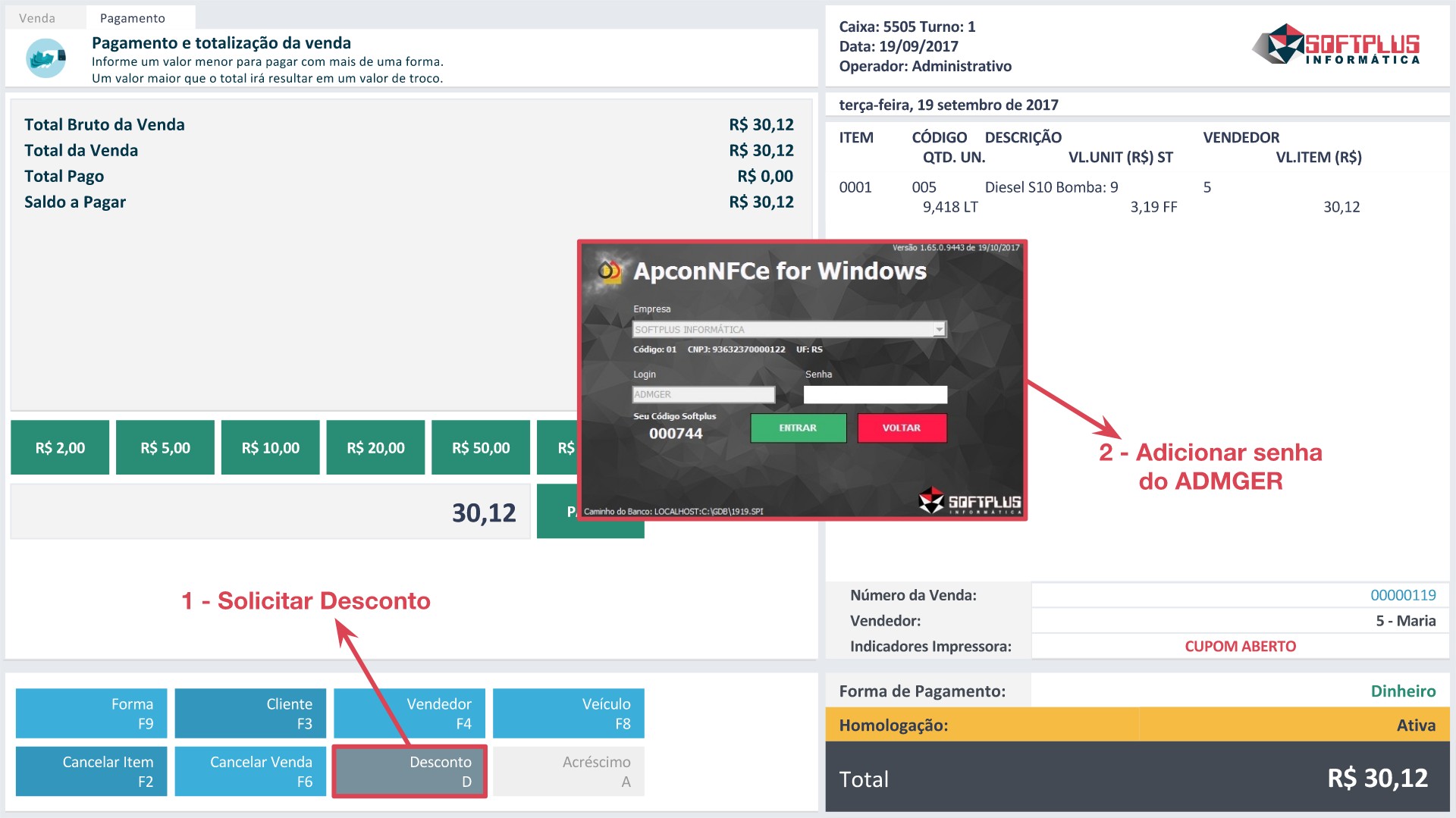Click vendedor value 5 - Maria
Image resolution: width=1456 pixels, height=818 pixels.
[1406, 621]
